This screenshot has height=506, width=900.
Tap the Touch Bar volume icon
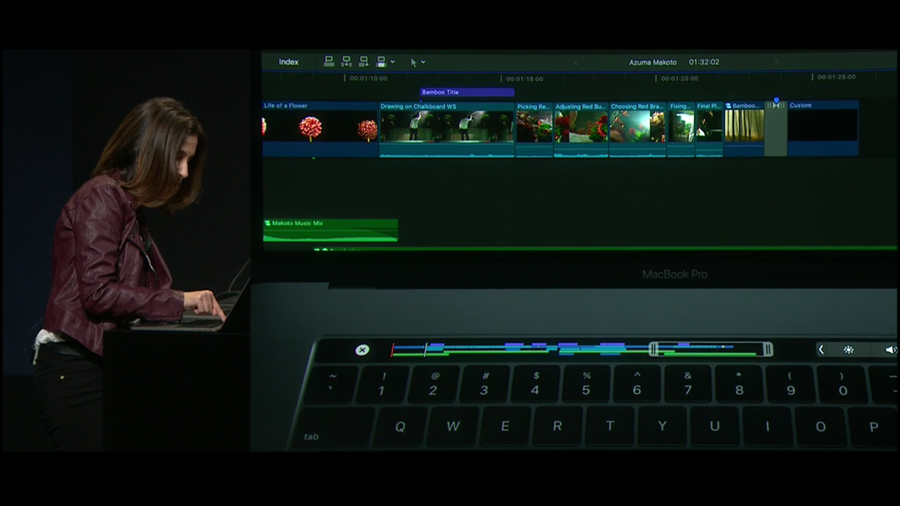[890, 349]
